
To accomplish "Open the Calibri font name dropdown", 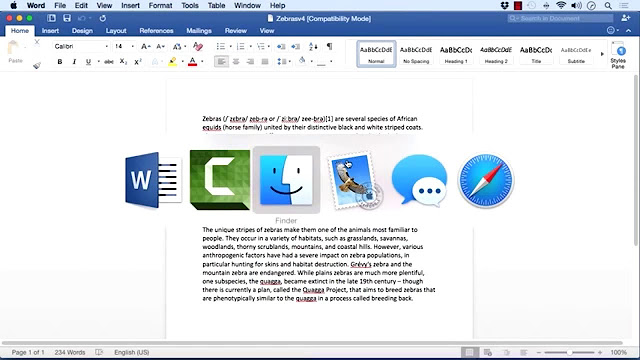I will [x=81, y=46].
